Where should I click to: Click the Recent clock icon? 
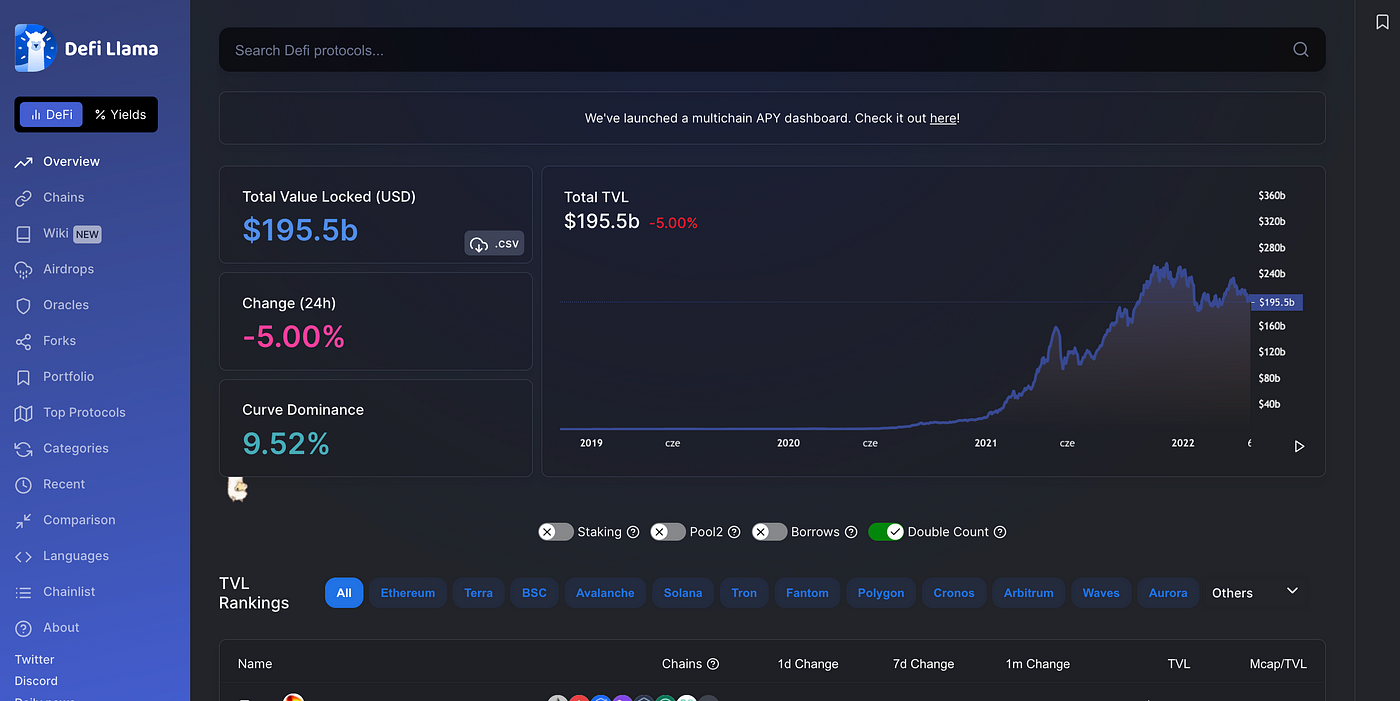[x=24, y=485]
